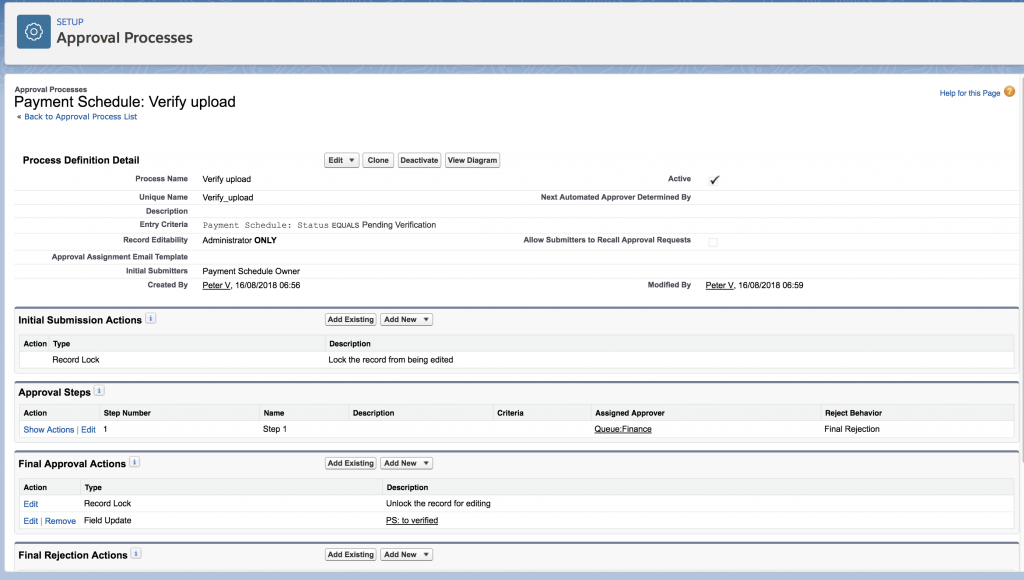Click the info icon beside Final Approval Actions
This screenshot has width=1024, height=580.
pyautogui.click(x=135, y=463)
